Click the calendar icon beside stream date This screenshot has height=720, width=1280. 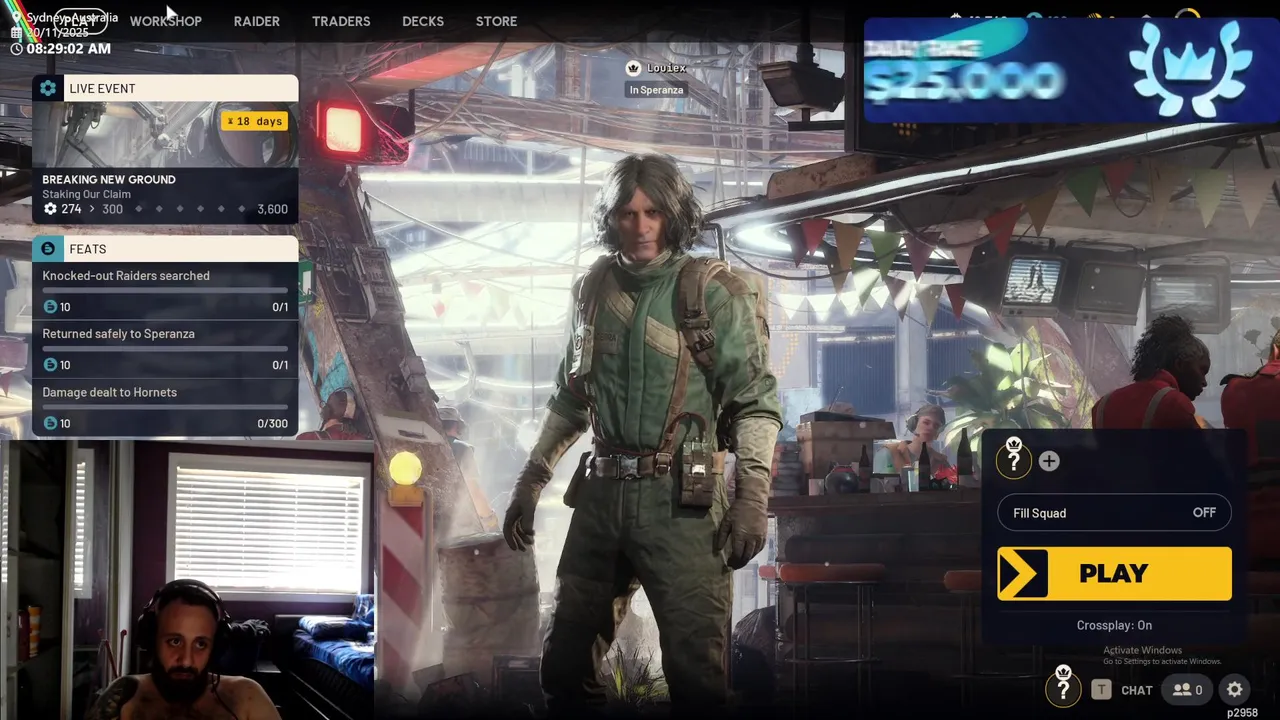[16, 33]
